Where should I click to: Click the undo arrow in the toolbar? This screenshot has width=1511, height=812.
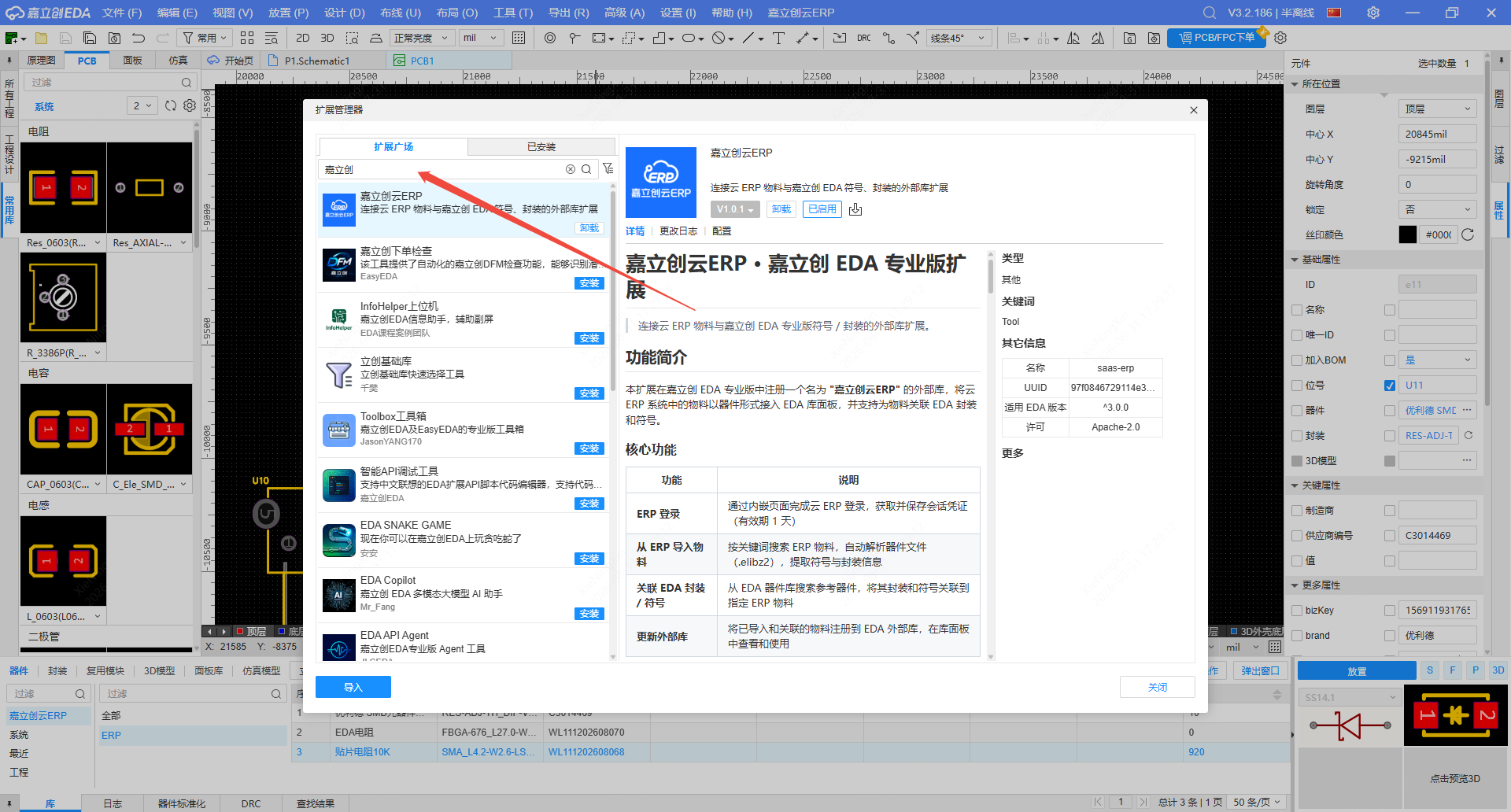tap(139, 38)
